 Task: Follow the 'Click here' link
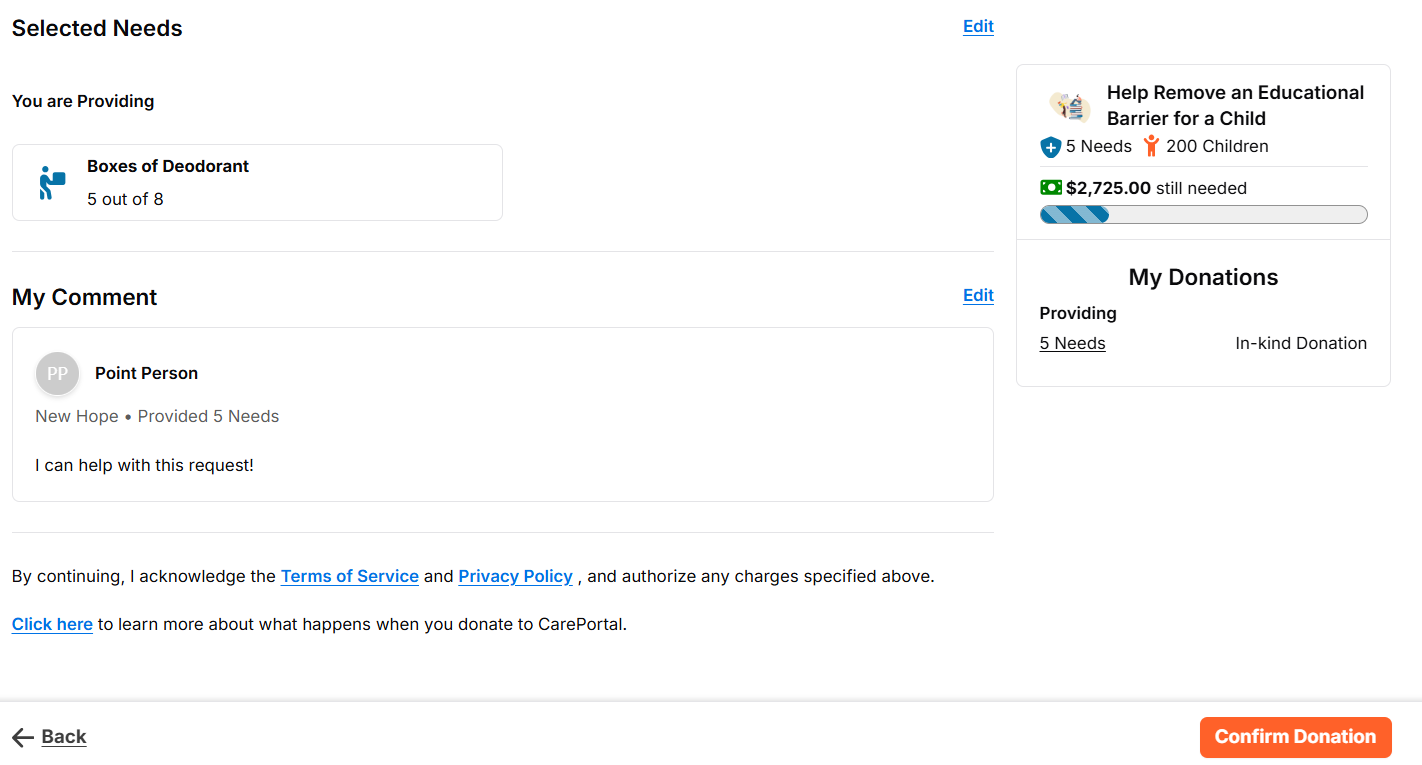click(52, 624)
